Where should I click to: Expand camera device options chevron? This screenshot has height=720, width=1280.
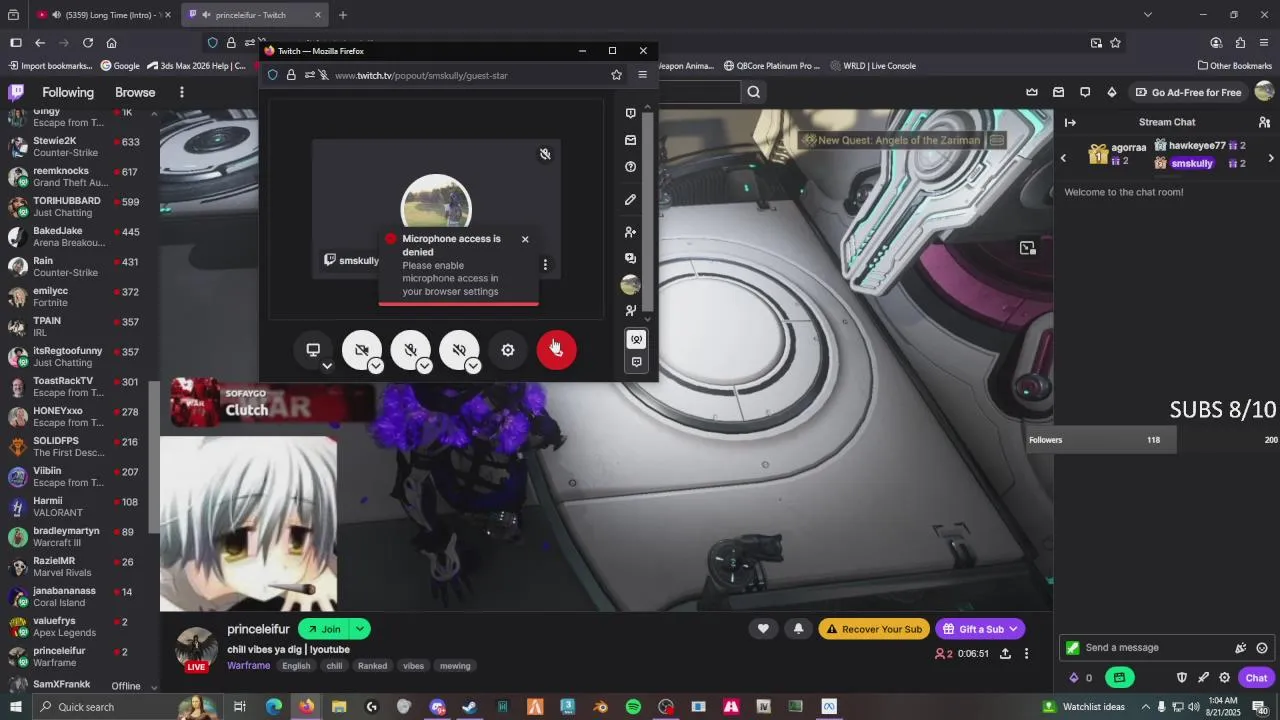[376, 366]
